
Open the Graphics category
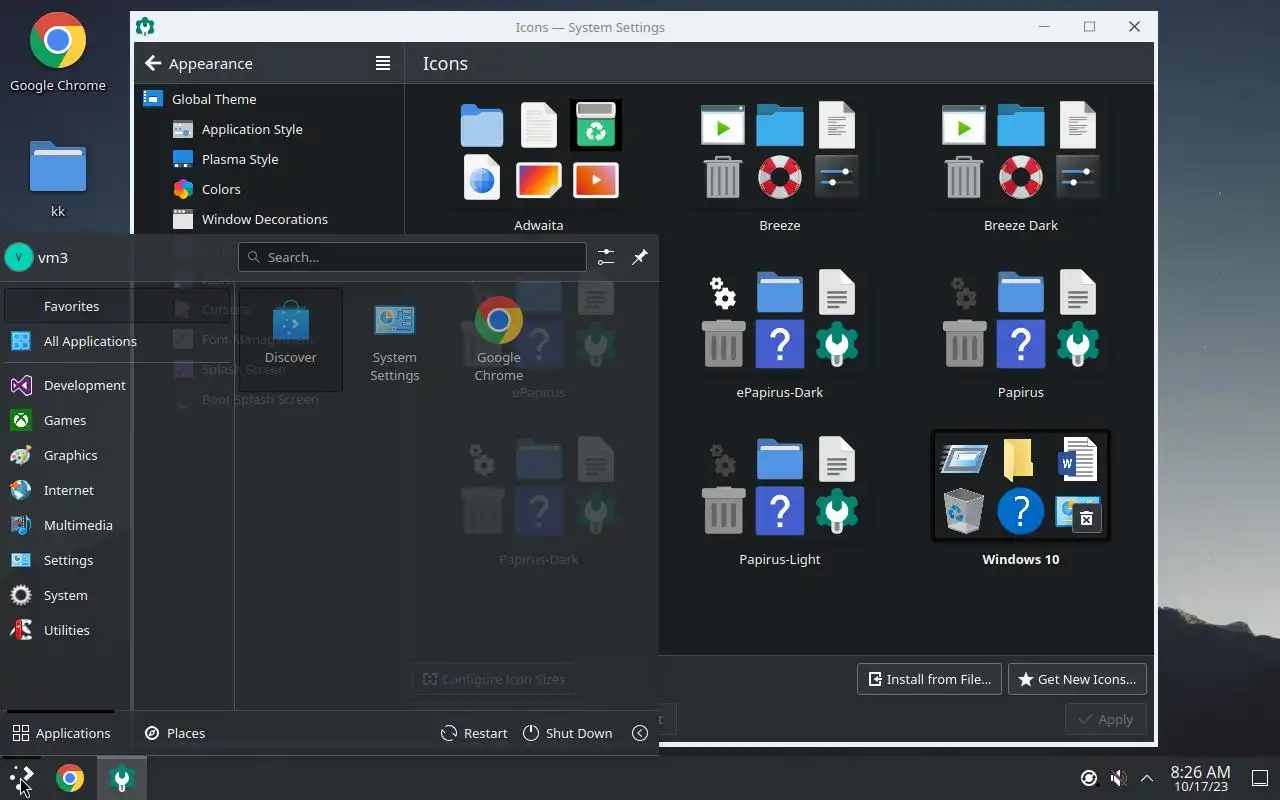click(118, 455)
